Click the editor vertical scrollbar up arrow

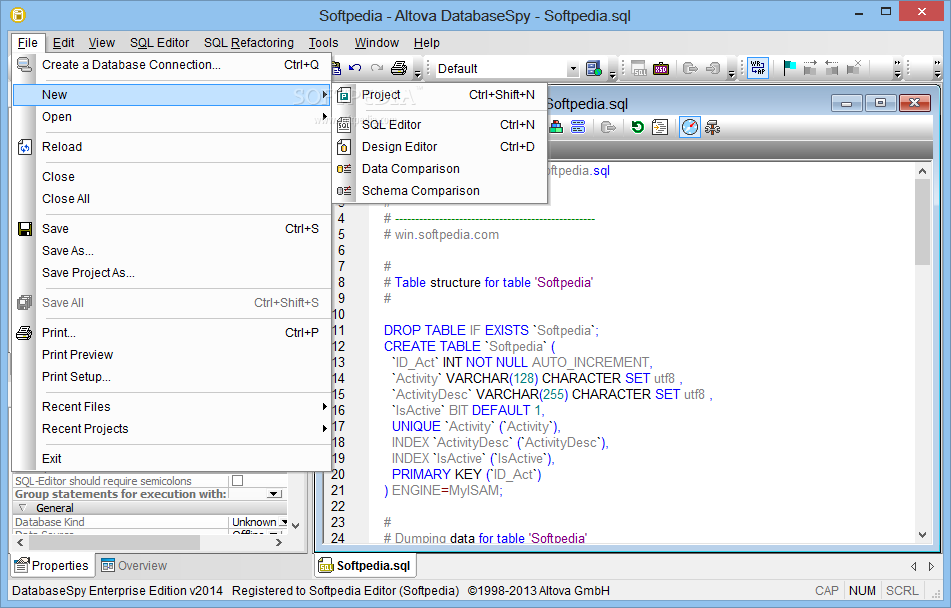(x=922, y=171)
